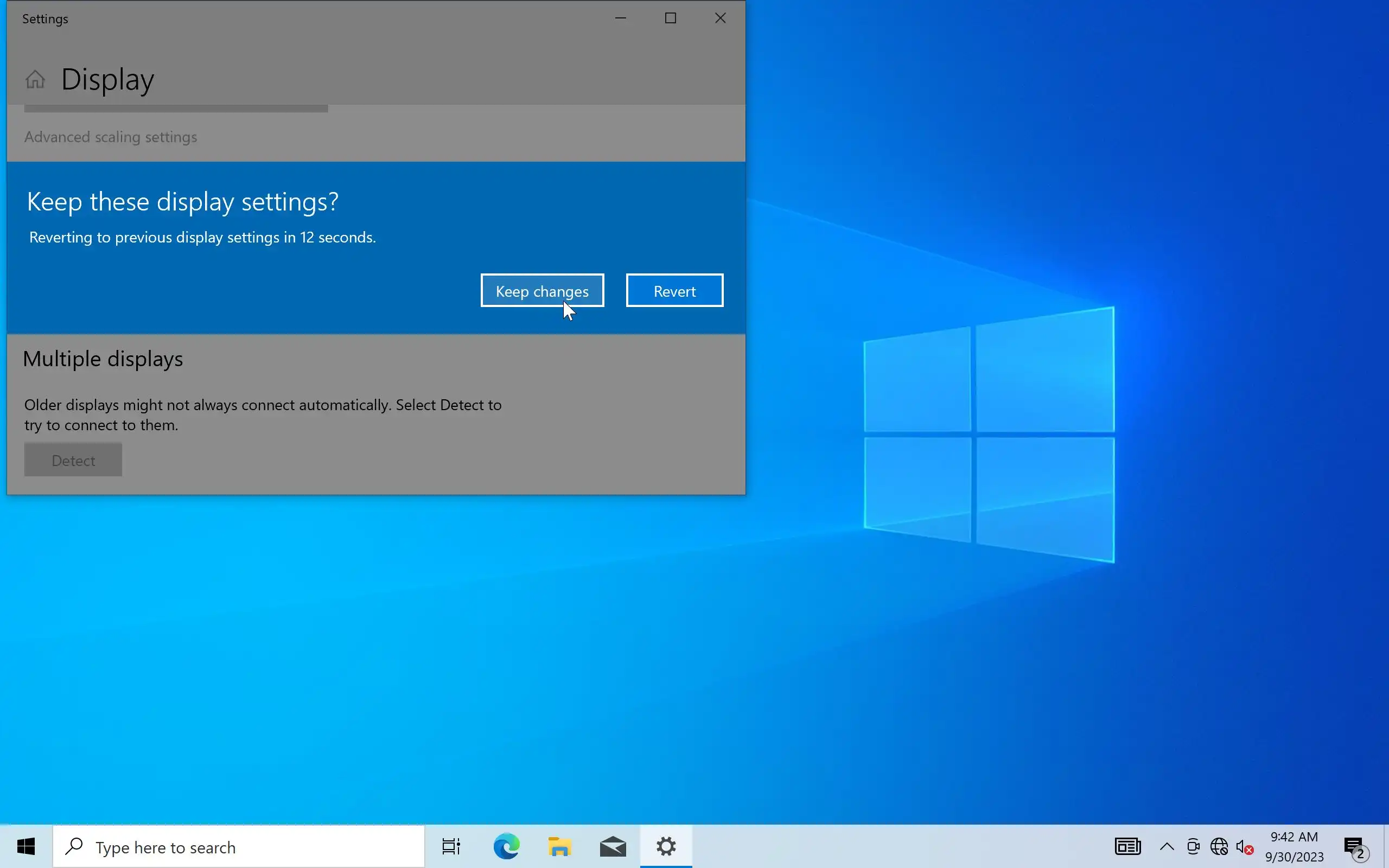Open Task View from taskbar
Screen dimensions: 1389x868
click(450, 847)
